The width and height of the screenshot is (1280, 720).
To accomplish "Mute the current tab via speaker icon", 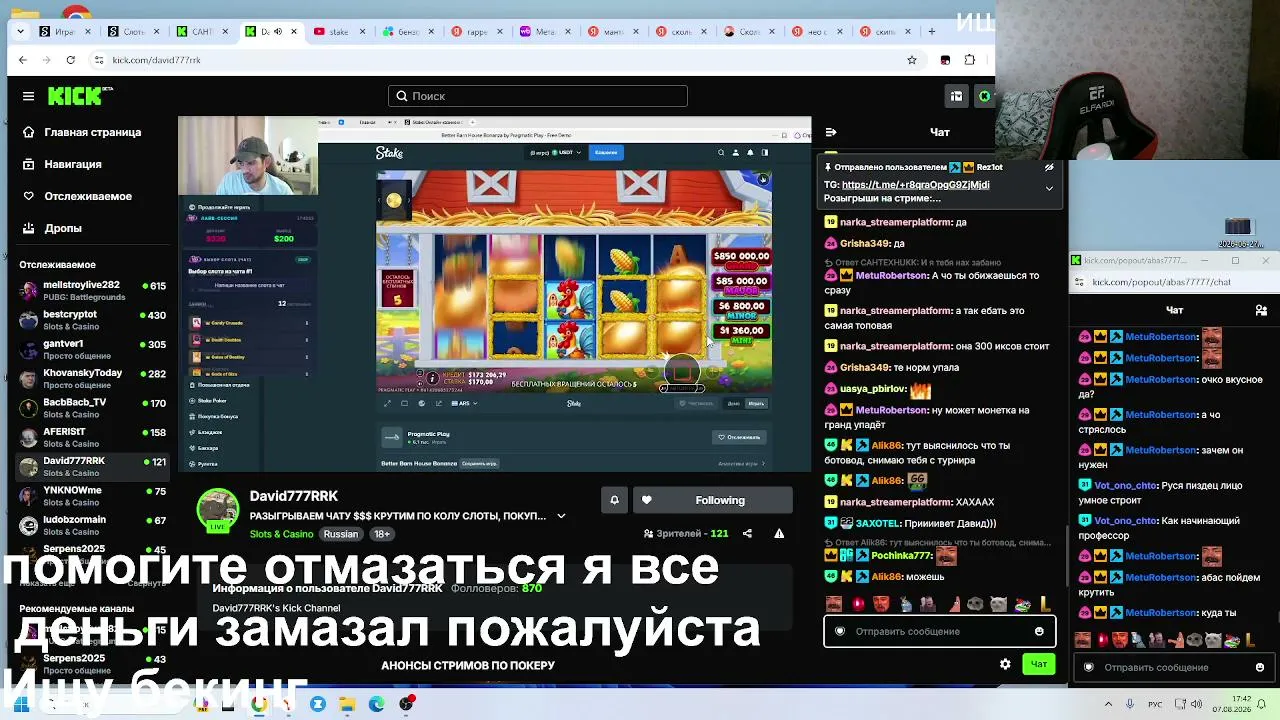I will pos(278,32).
